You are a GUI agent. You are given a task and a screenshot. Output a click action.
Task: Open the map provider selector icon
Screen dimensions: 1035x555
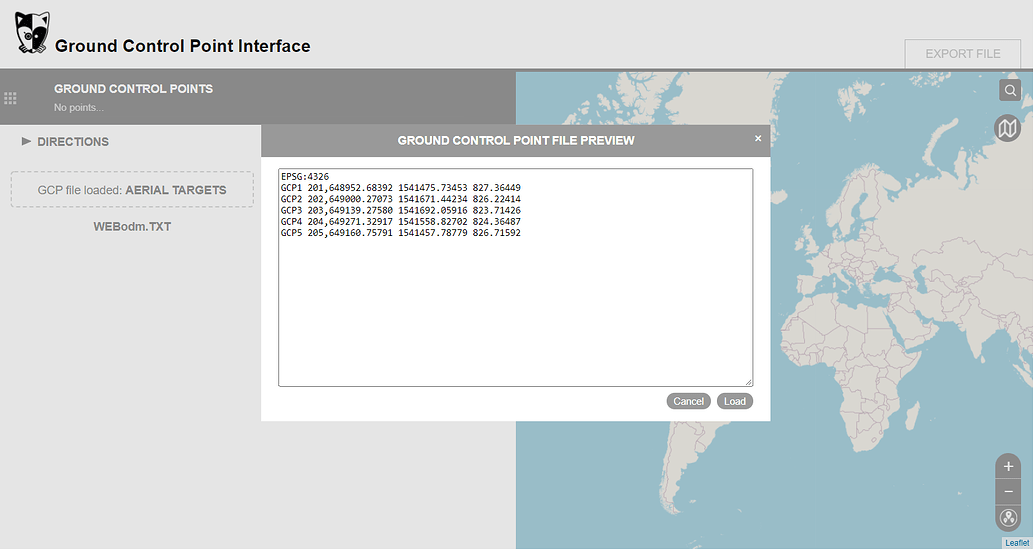point(1008,128)
